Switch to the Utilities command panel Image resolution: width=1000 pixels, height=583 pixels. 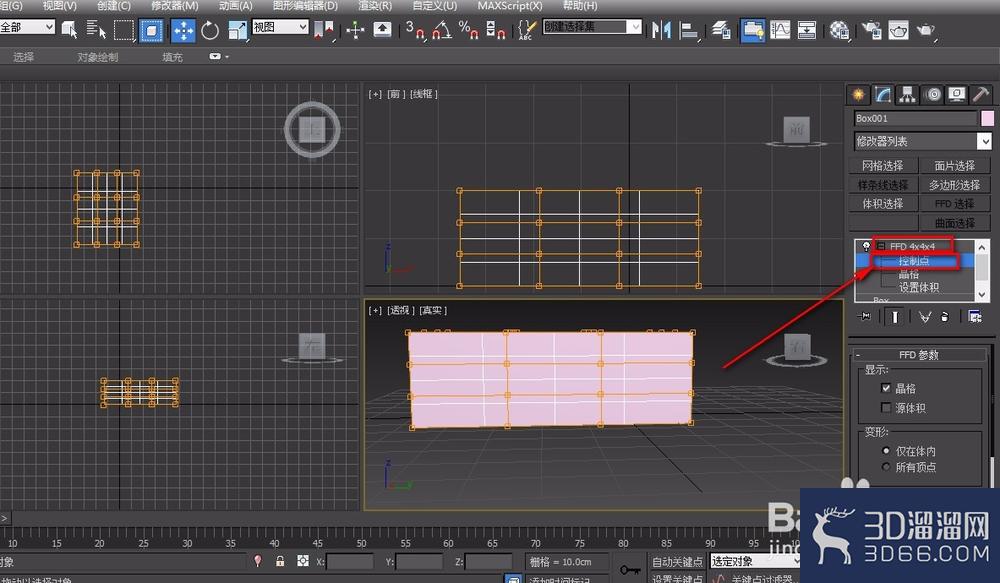[x=981, y=95]
